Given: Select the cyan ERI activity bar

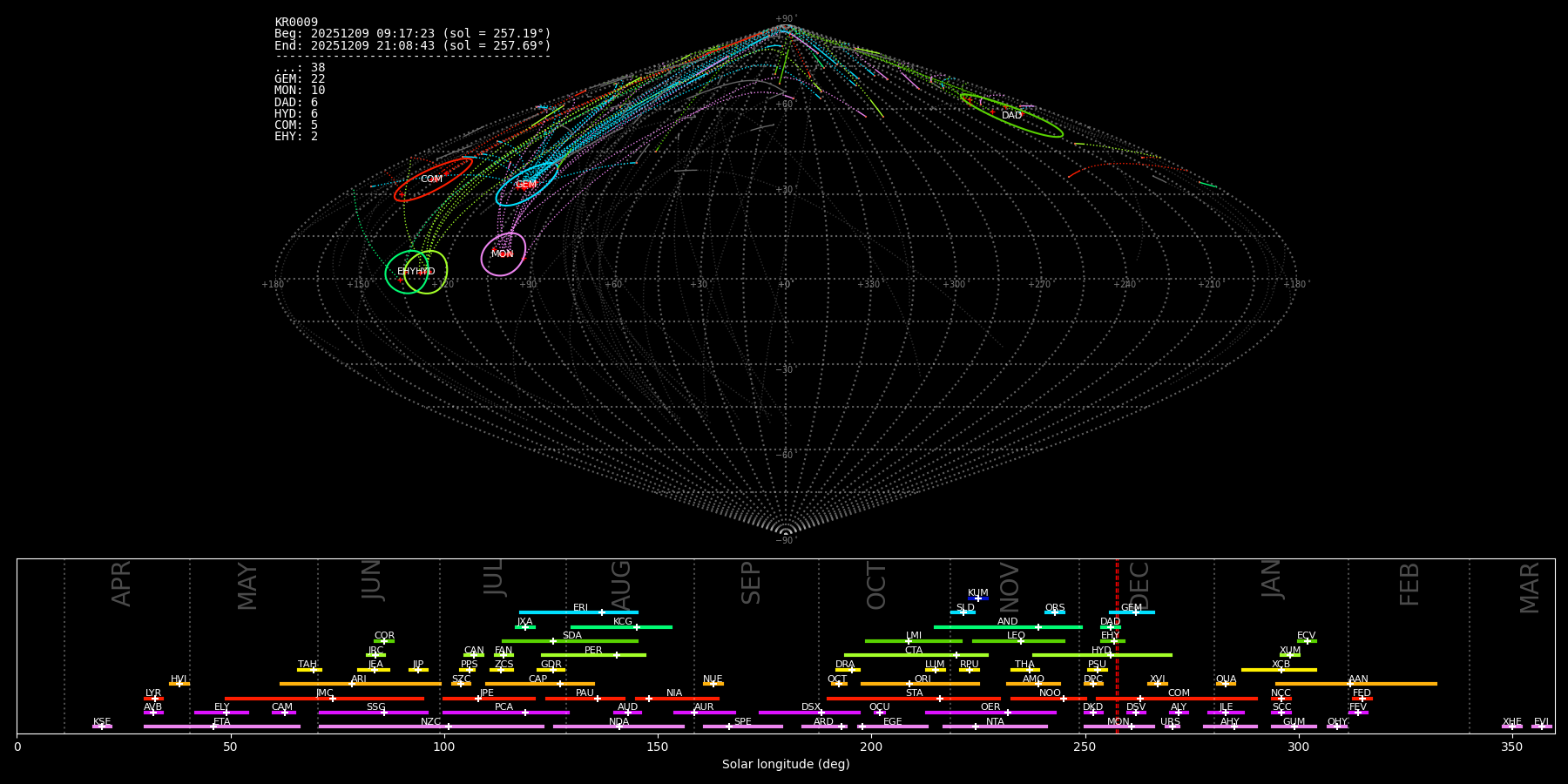Looking at the screenshot, I should 578,612.
